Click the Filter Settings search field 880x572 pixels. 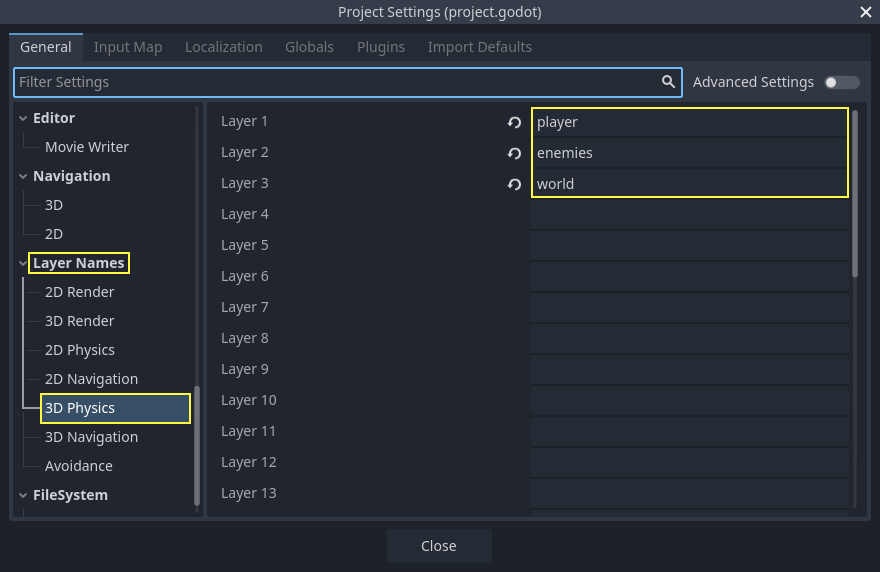coord(335,82)
